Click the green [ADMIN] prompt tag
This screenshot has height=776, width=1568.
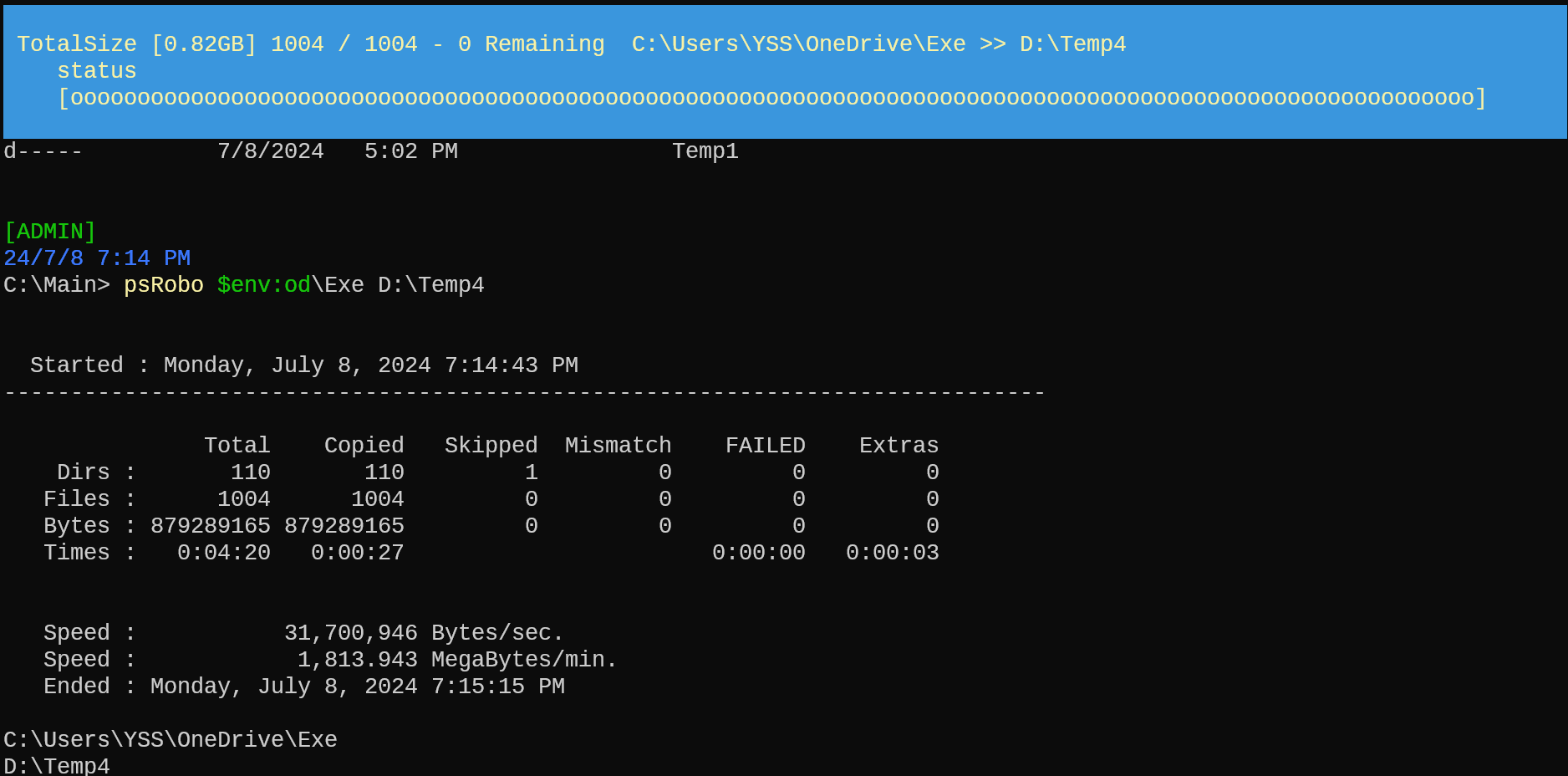point(50,232)
